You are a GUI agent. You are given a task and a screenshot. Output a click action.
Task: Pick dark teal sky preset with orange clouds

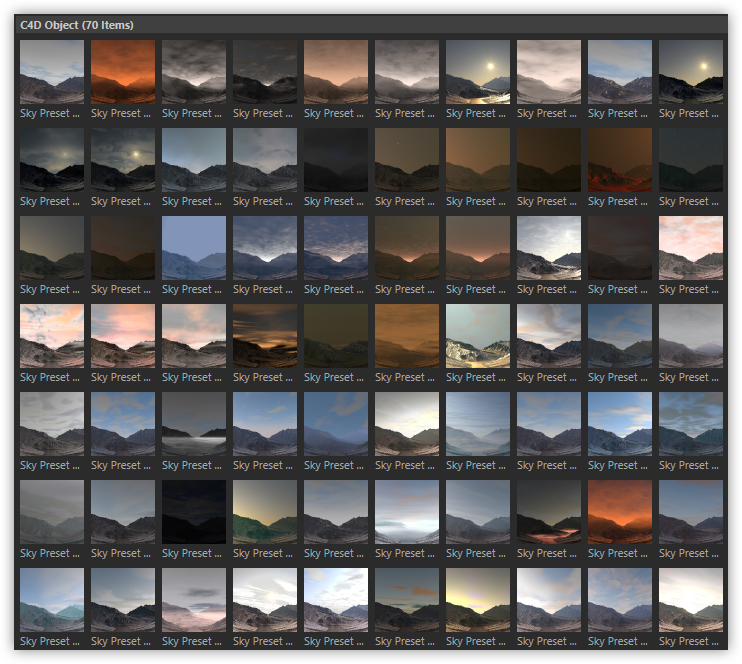[x=407, y=600]
